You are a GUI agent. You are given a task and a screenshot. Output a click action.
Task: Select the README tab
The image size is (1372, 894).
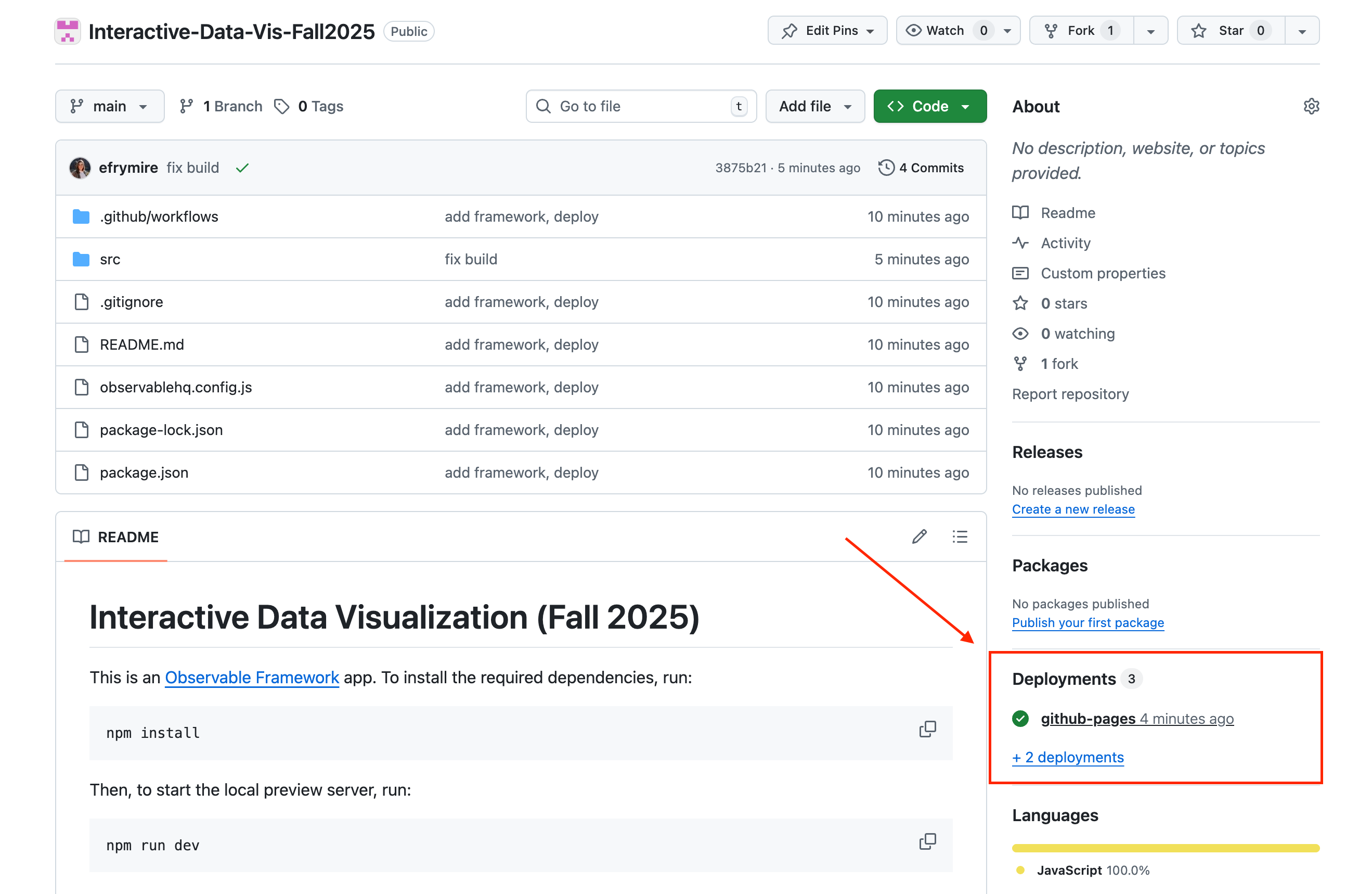[x=116, y=537]
